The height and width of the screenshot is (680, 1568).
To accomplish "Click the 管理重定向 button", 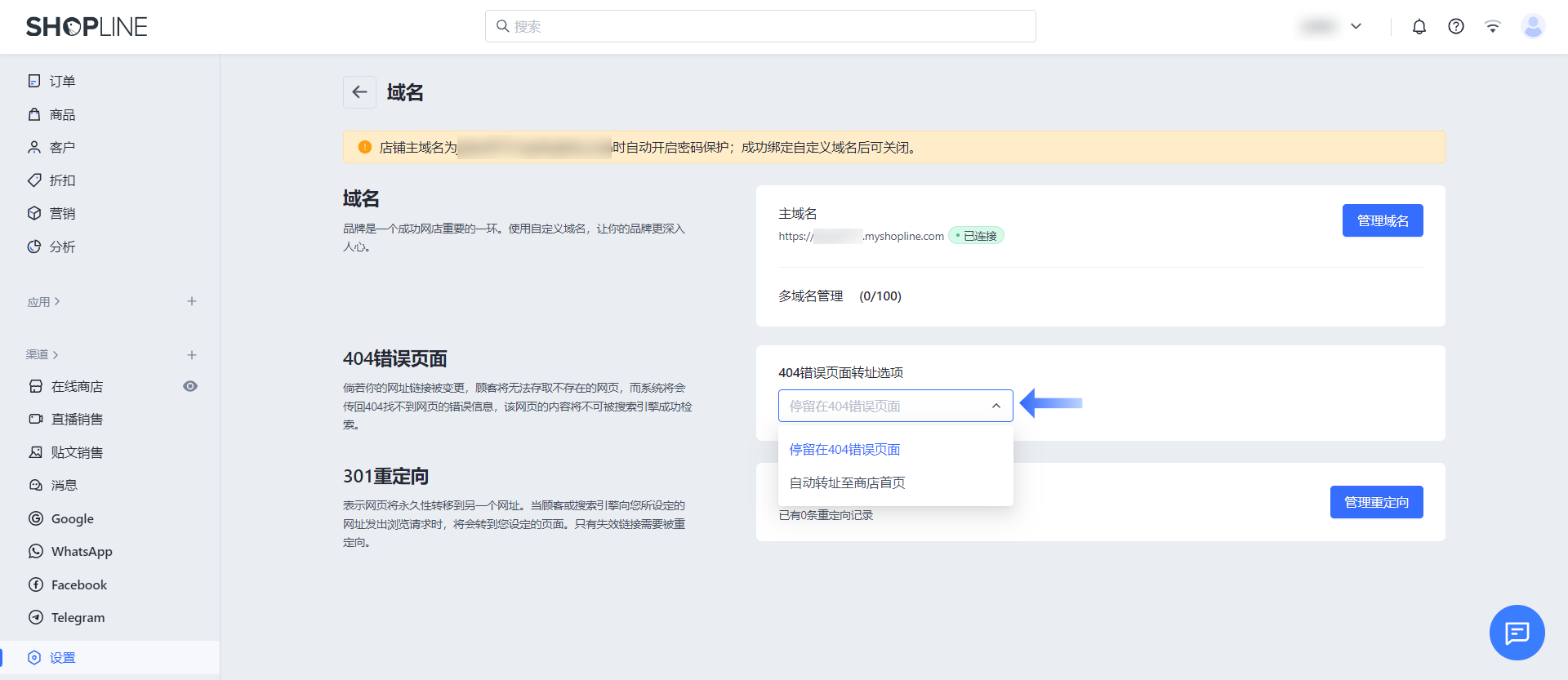I will (x=1376, y=502).
